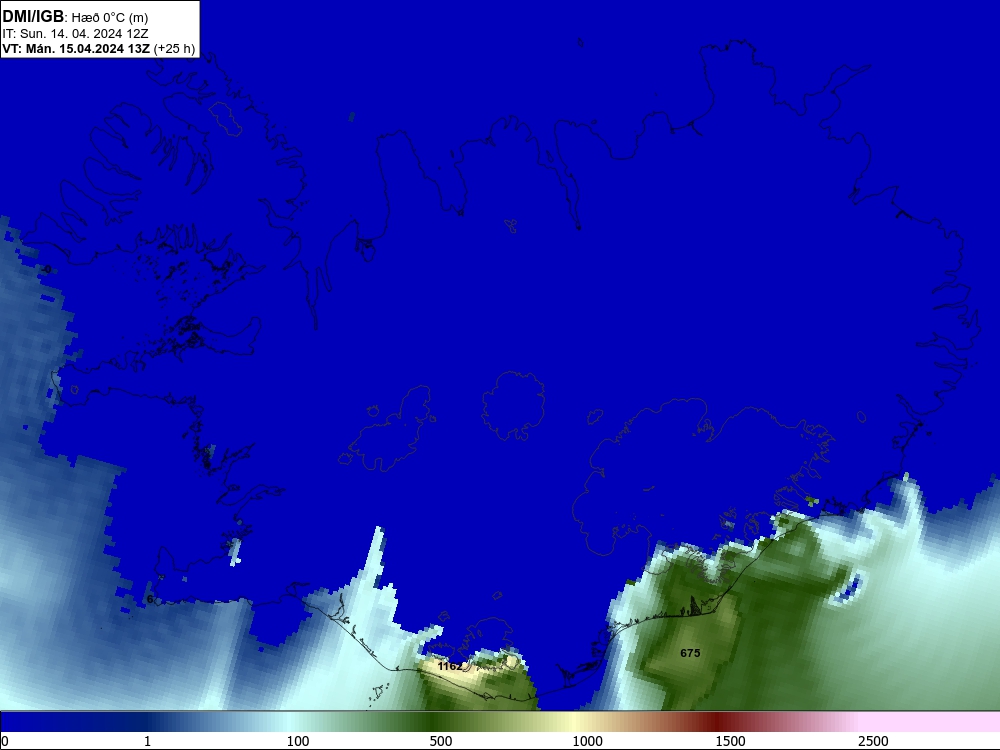Click the 675 value label on the map
The width and height of the screenshot is (1000, 750).
(690, 653)
